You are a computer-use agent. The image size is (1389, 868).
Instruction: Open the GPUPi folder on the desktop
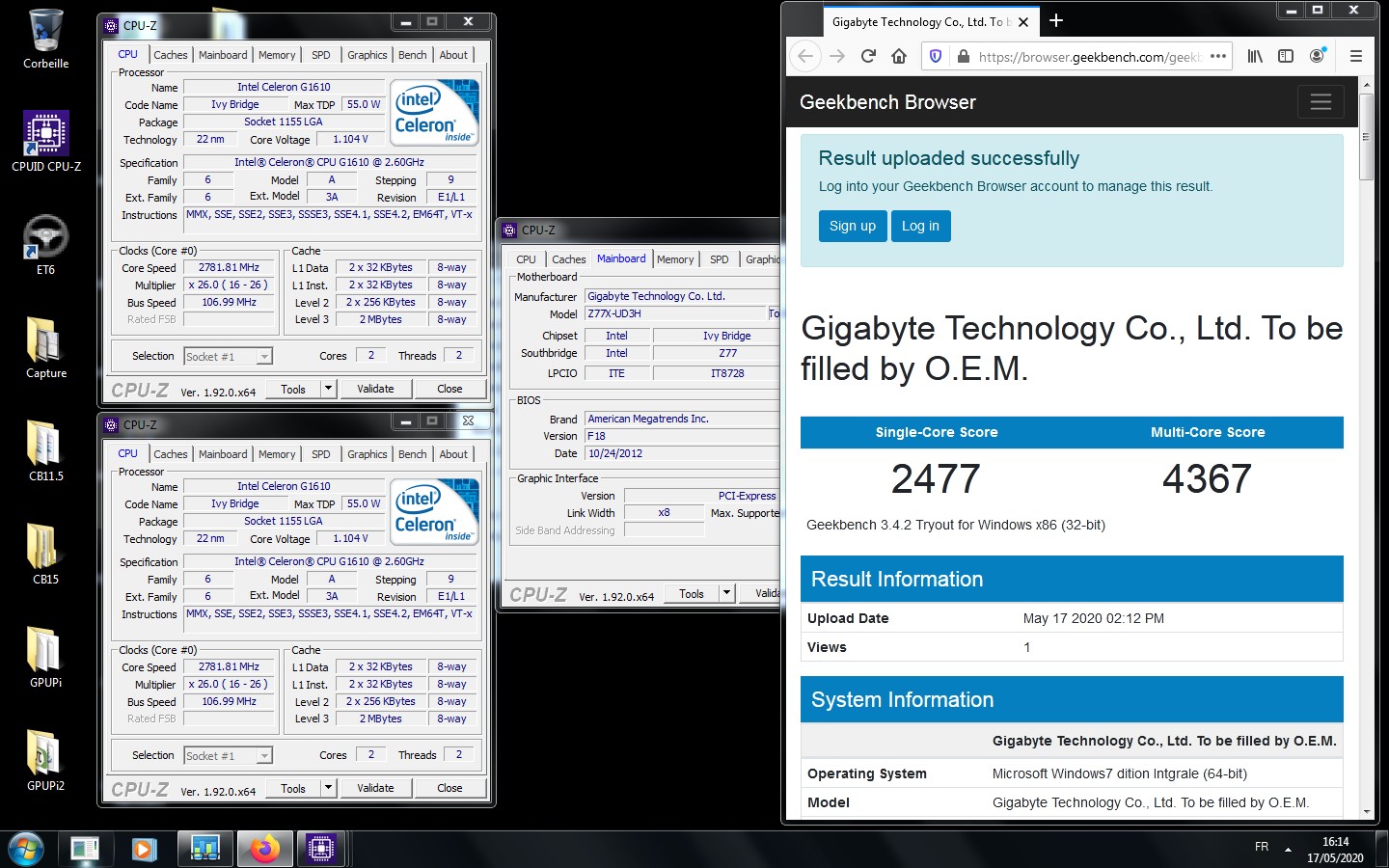[x=45, y=658]
